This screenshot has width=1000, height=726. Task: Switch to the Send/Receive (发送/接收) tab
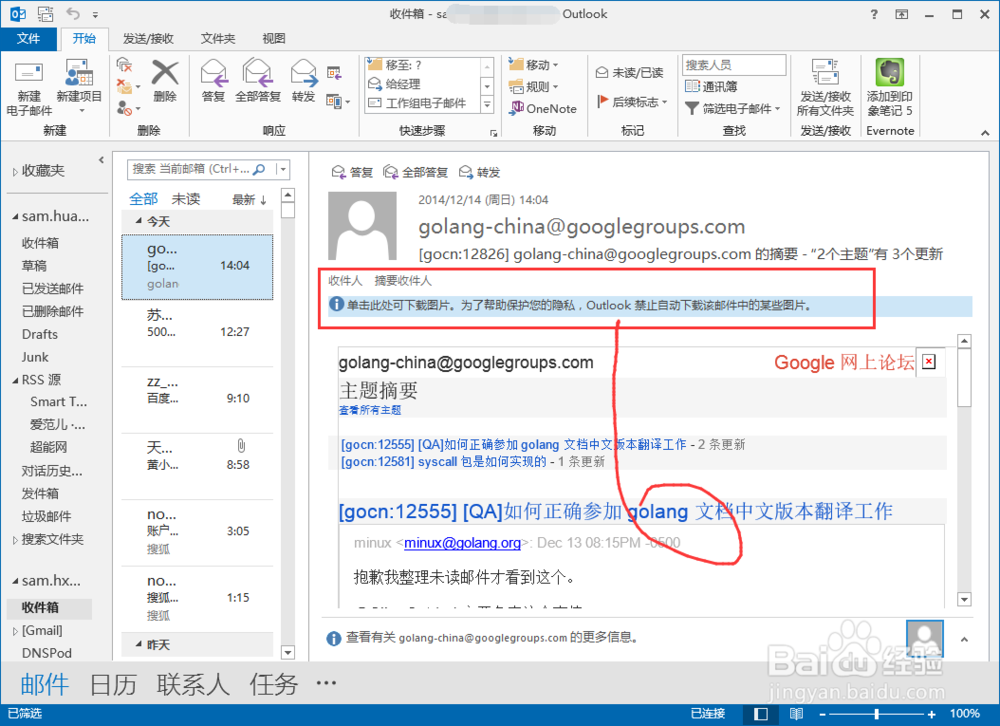point(148,39)
